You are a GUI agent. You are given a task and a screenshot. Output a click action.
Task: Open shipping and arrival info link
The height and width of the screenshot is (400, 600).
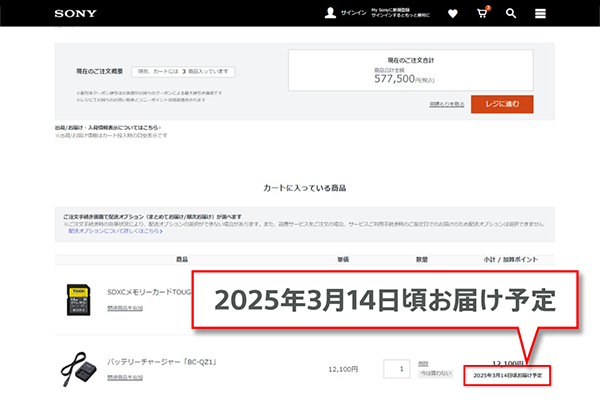tap(108, 128)
